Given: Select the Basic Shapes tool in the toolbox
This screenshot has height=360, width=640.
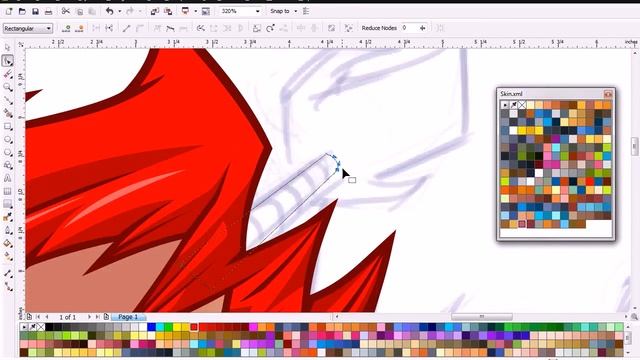Looking at the screenshot, I should (x=7, y=165).
